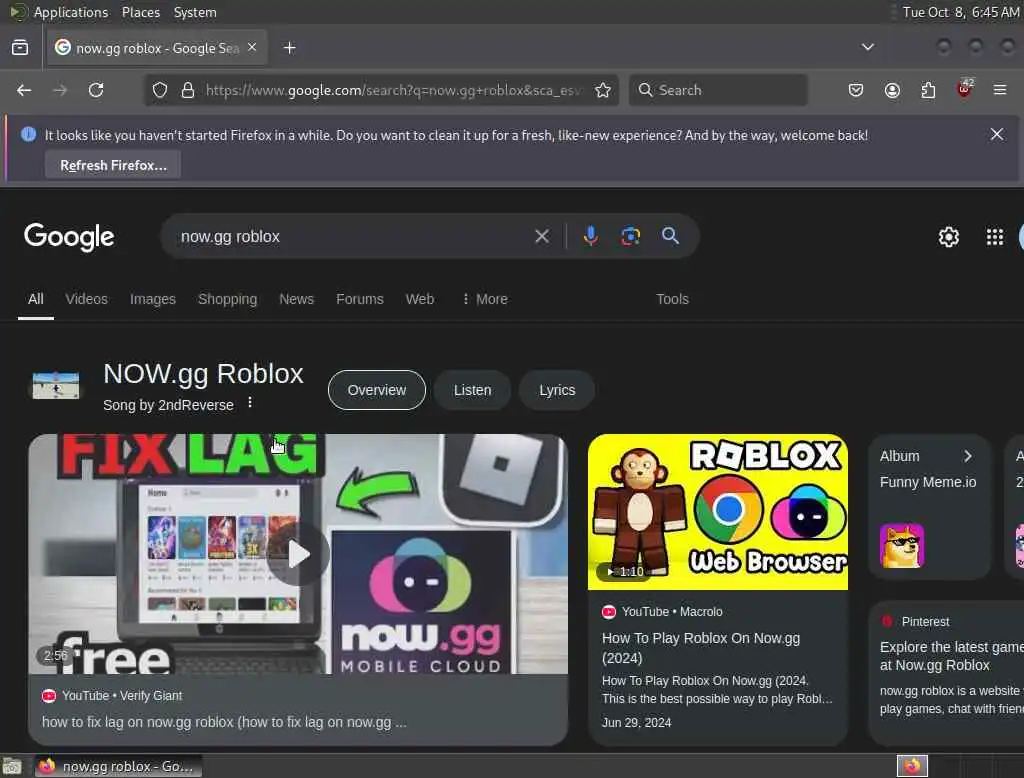Click the site padlock icon
The image size is (1024, 778).
click(x=188, y=90)
